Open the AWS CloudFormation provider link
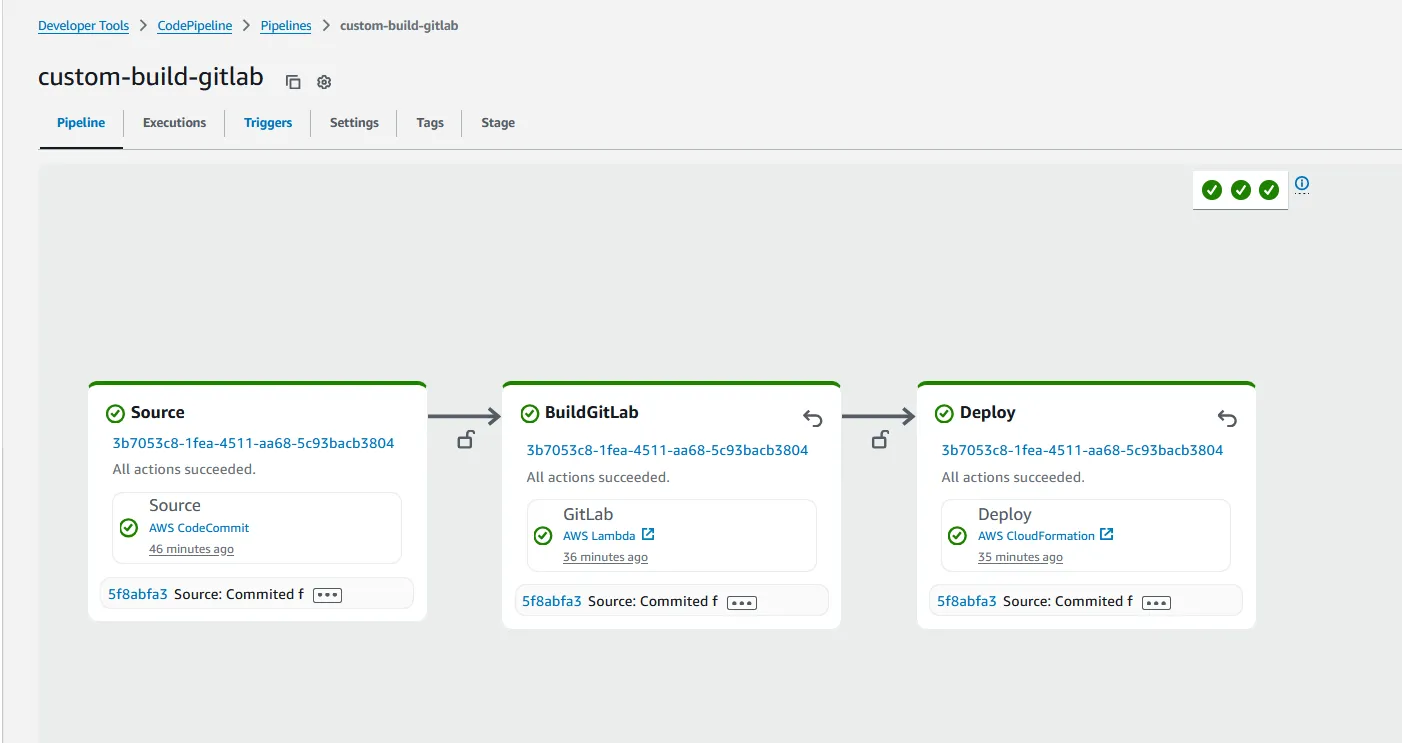The width and height of the screenshot is (1402, 743). pos(1036,536)
